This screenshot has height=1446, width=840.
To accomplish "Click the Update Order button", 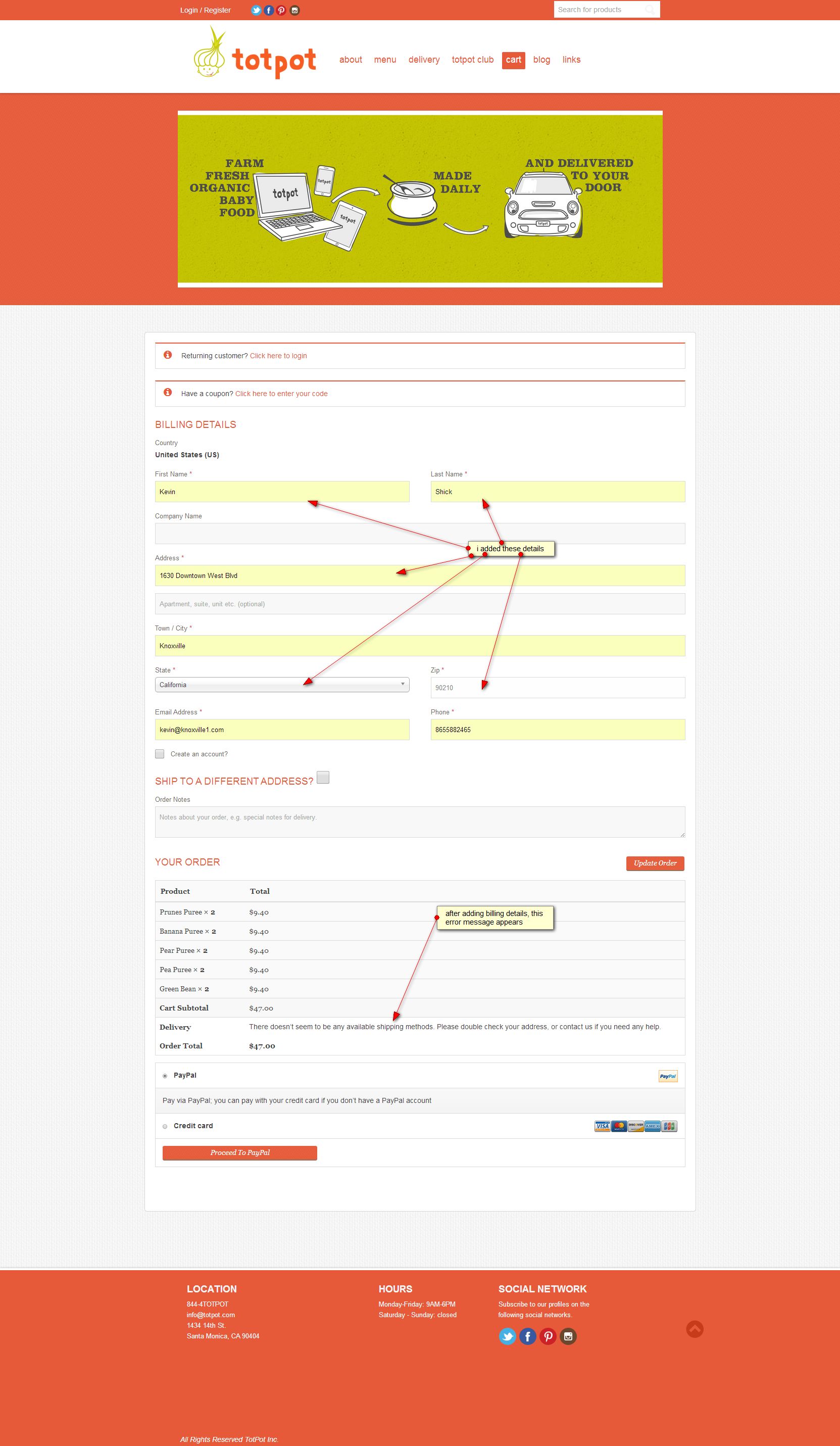I will pyautogui.click(x=655, y=863).
